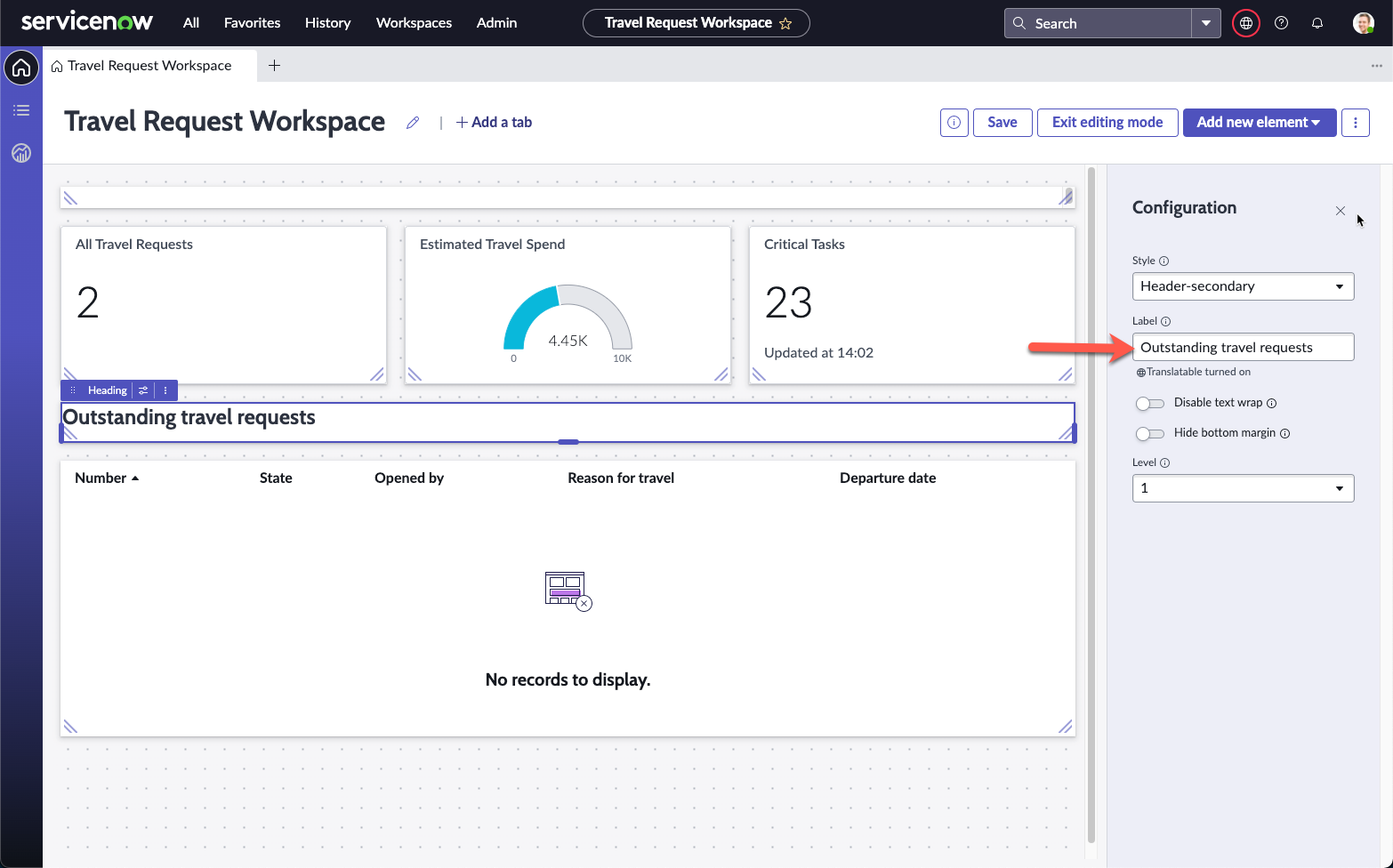This screenshot has height=868, width=1393.
Task: Open the help question mark icon
Action: pyautogui.click(x=1281, y=23)
